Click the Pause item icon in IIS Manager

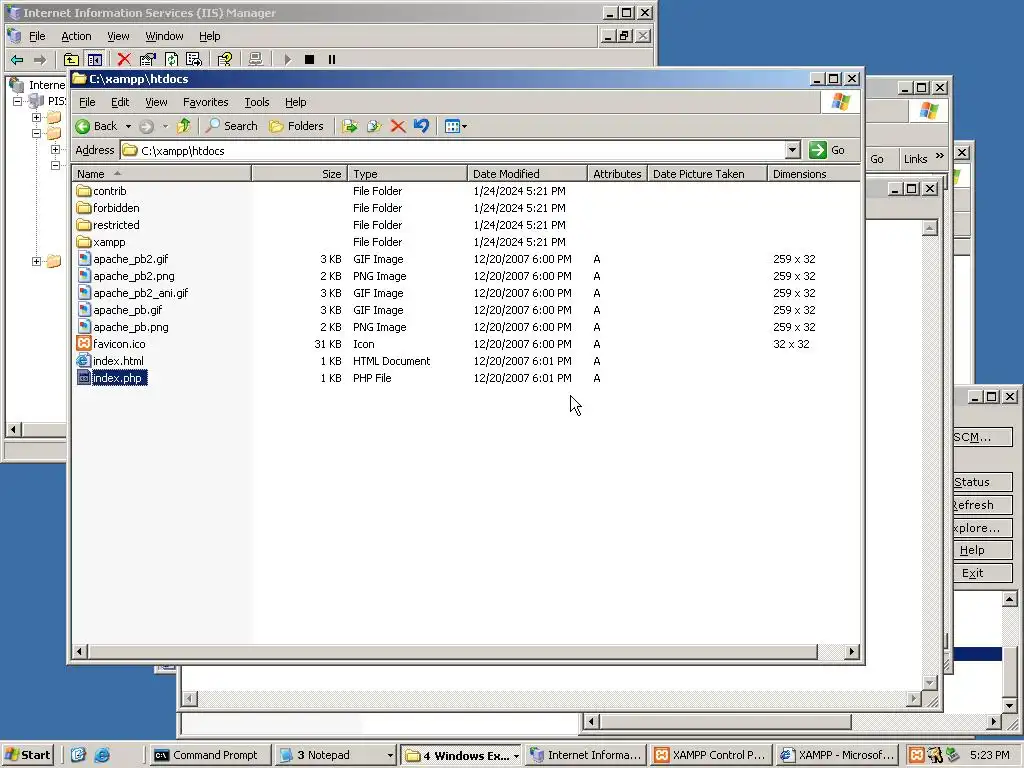click(x=332, y=59)
